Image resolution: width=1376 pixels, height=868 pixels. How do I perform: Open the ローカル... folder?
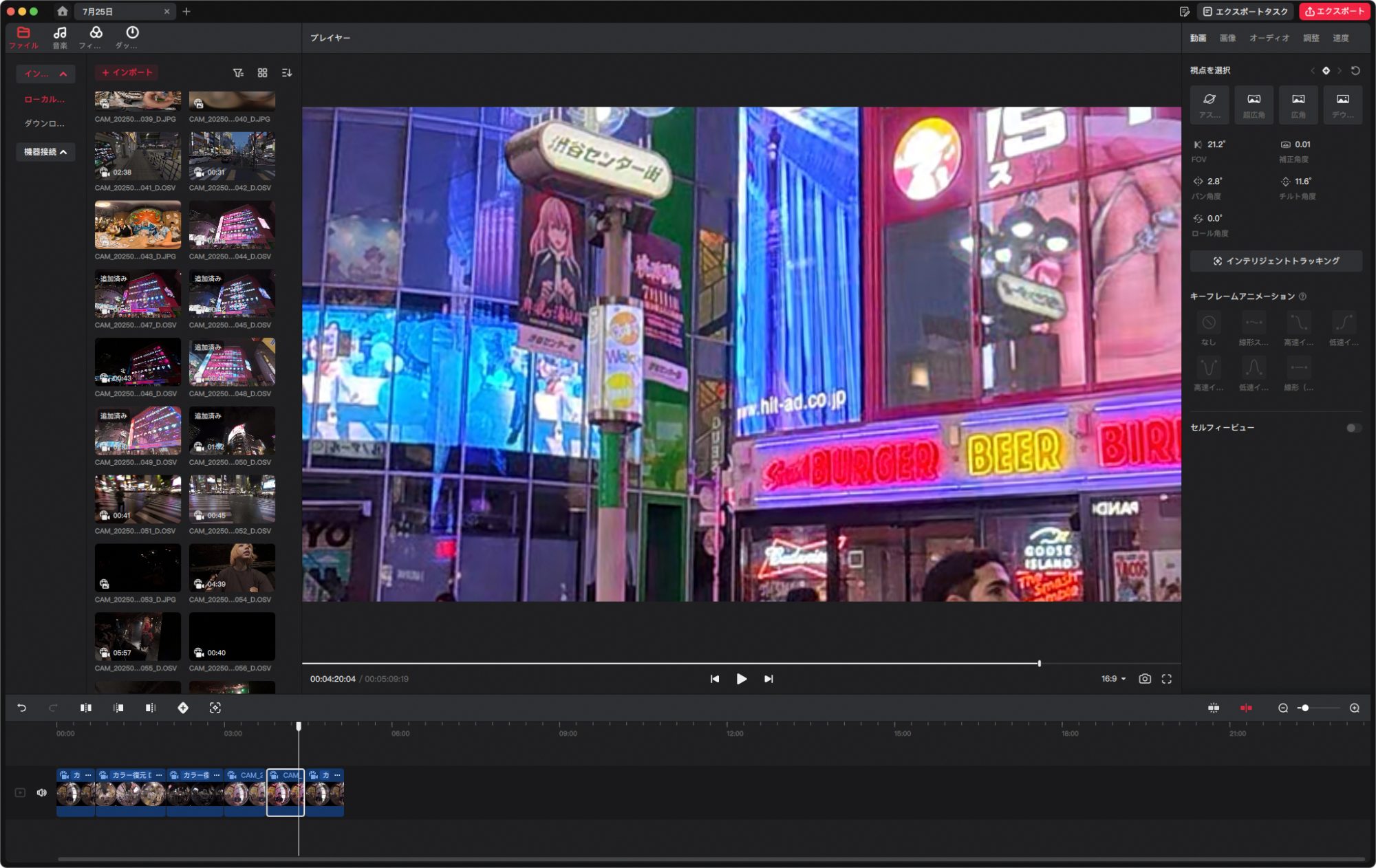44,100
